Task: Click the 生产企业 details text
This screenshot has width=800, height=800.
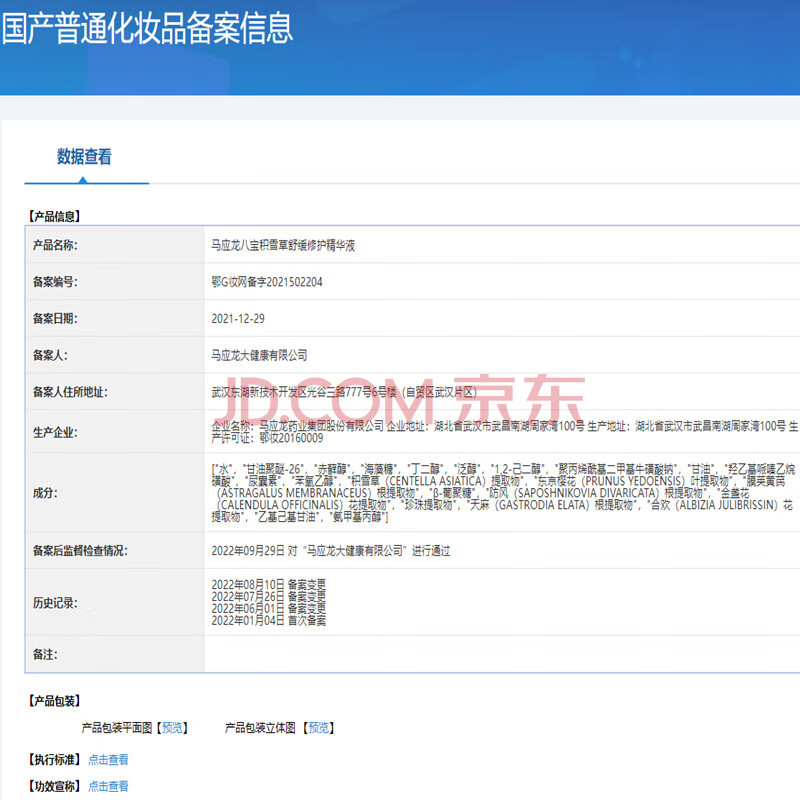Action: tap(500, 432)
